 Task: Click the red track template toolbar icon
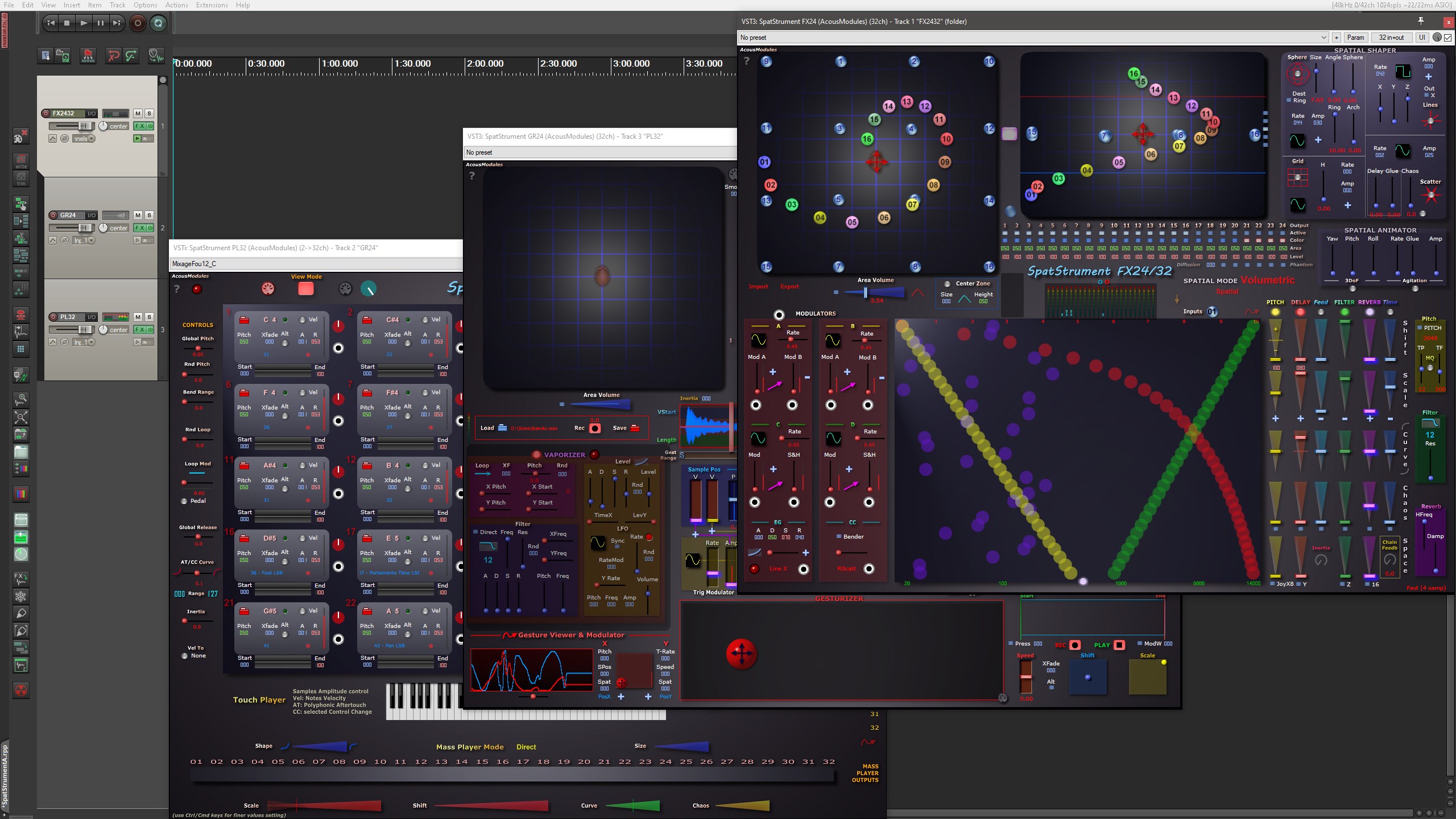coord(88,56)
